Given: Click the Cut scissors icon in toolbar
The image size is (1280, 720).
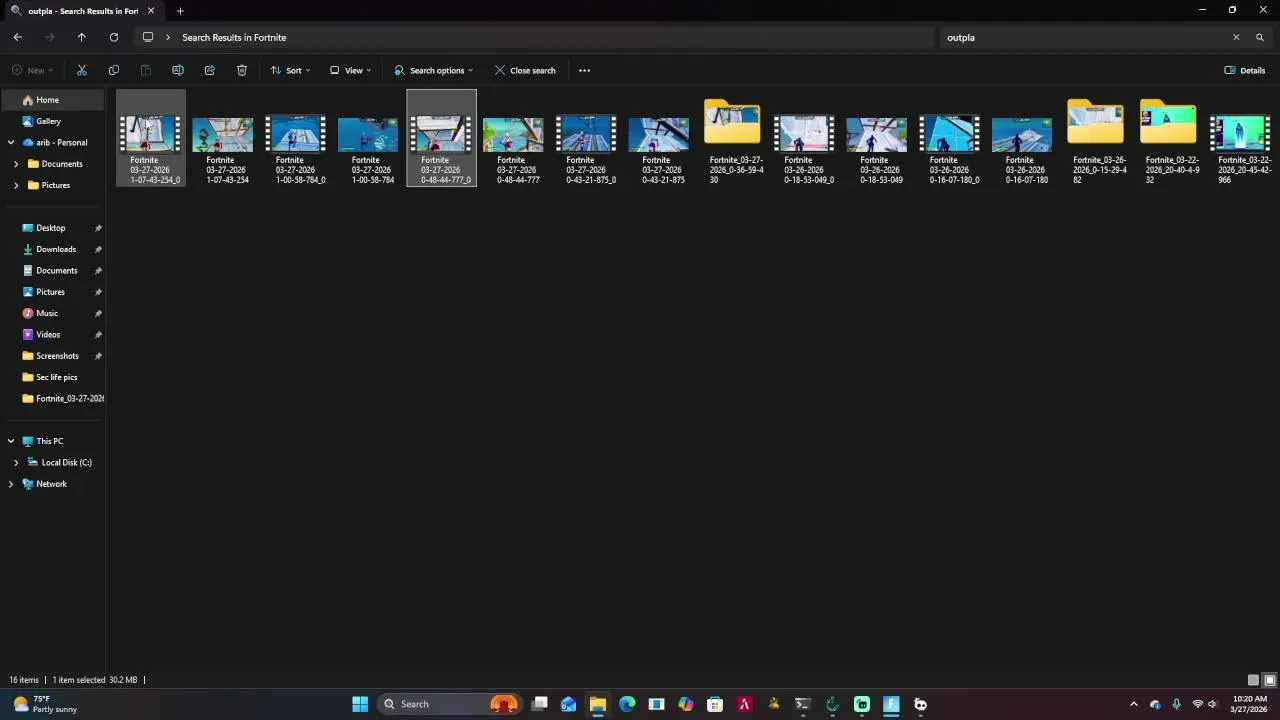Looking at the screenshot, I should pos(82,70).
